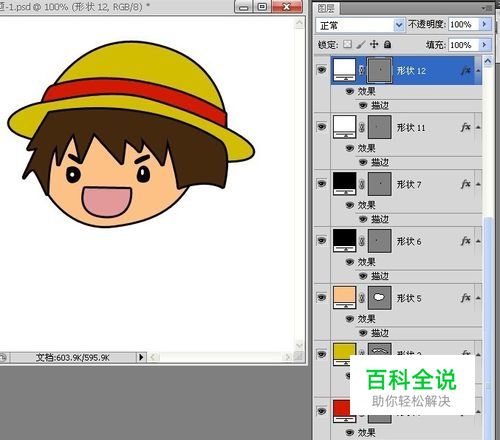
Task: Click the link chain icon on 形状 6
Action: coord(362,241)
